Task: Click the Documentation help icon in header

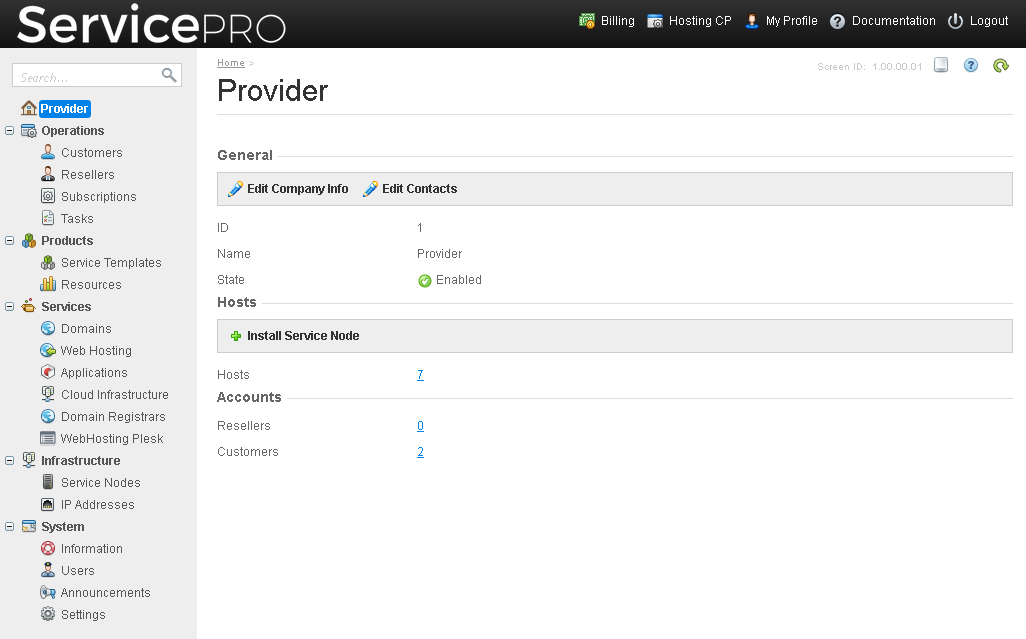Action: click(x=837, y=21)
